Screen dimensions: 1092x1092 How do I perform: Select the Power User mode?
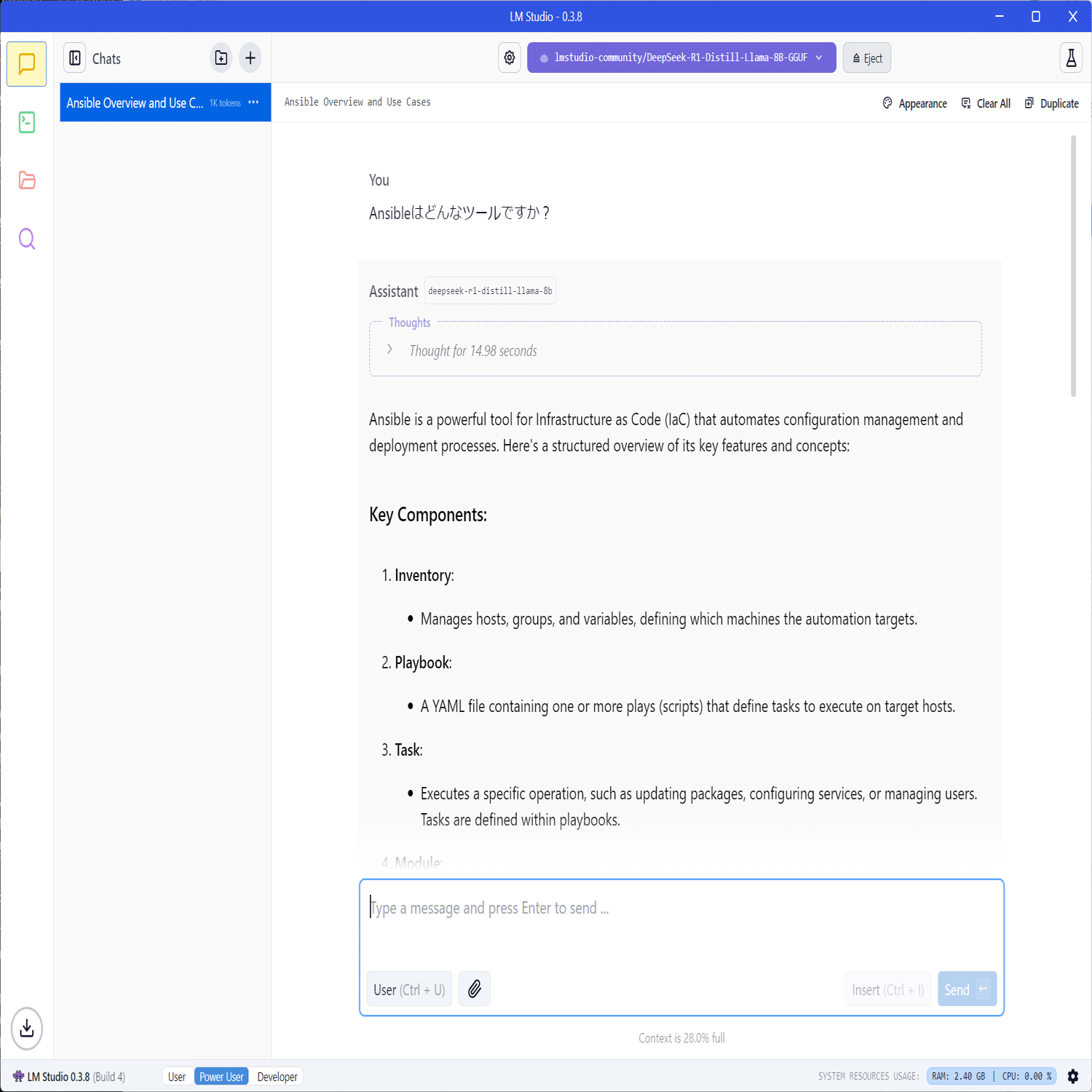[221, 1077]
